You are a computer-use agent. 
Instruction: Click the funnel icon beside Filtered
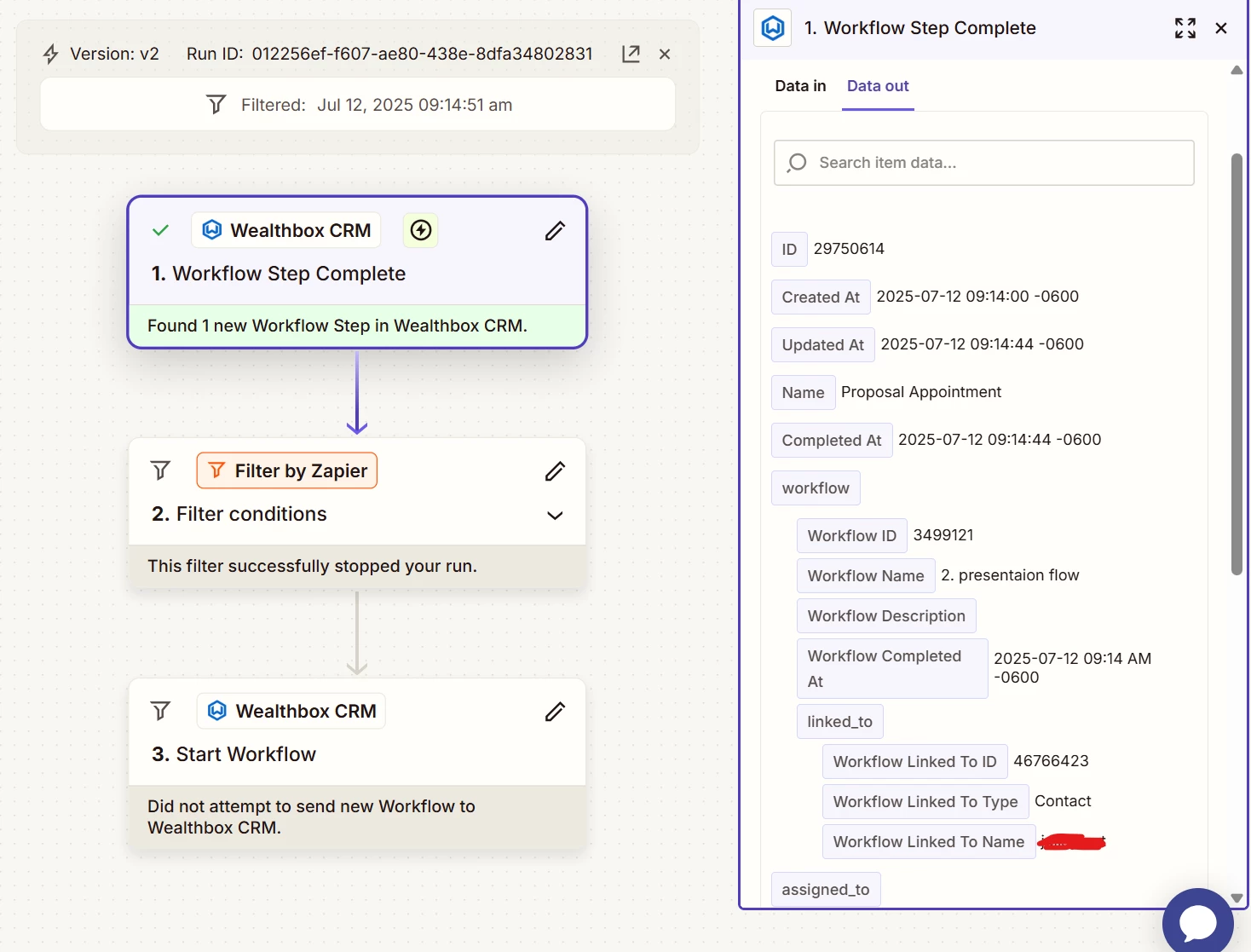click(216, 105)
